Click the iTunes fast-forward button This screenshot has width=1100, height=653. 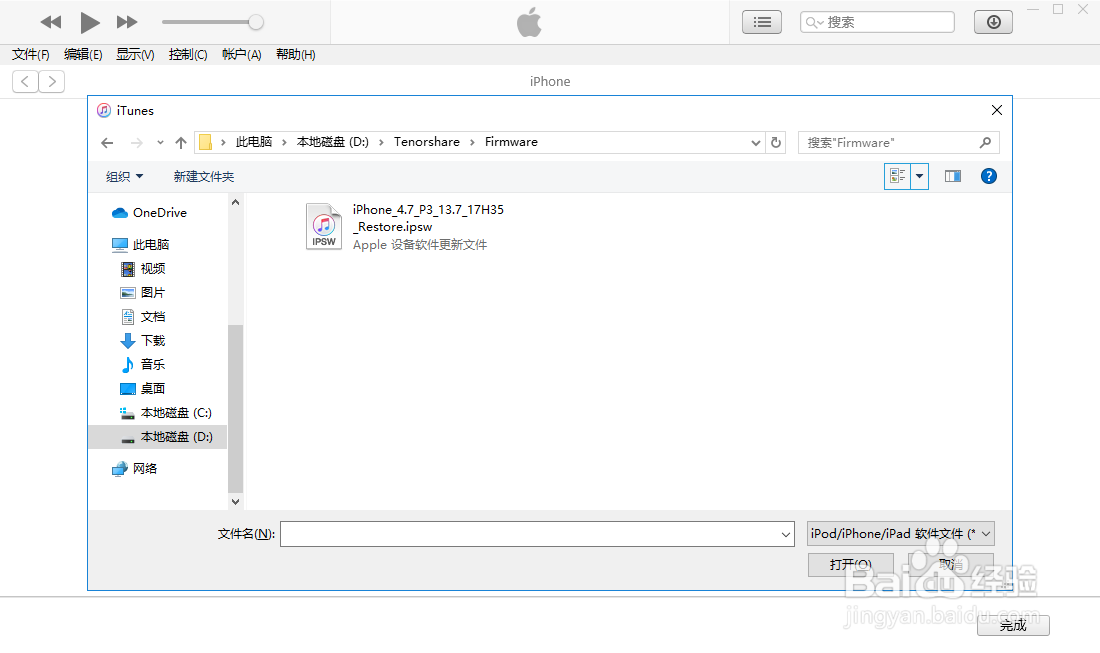127,22
